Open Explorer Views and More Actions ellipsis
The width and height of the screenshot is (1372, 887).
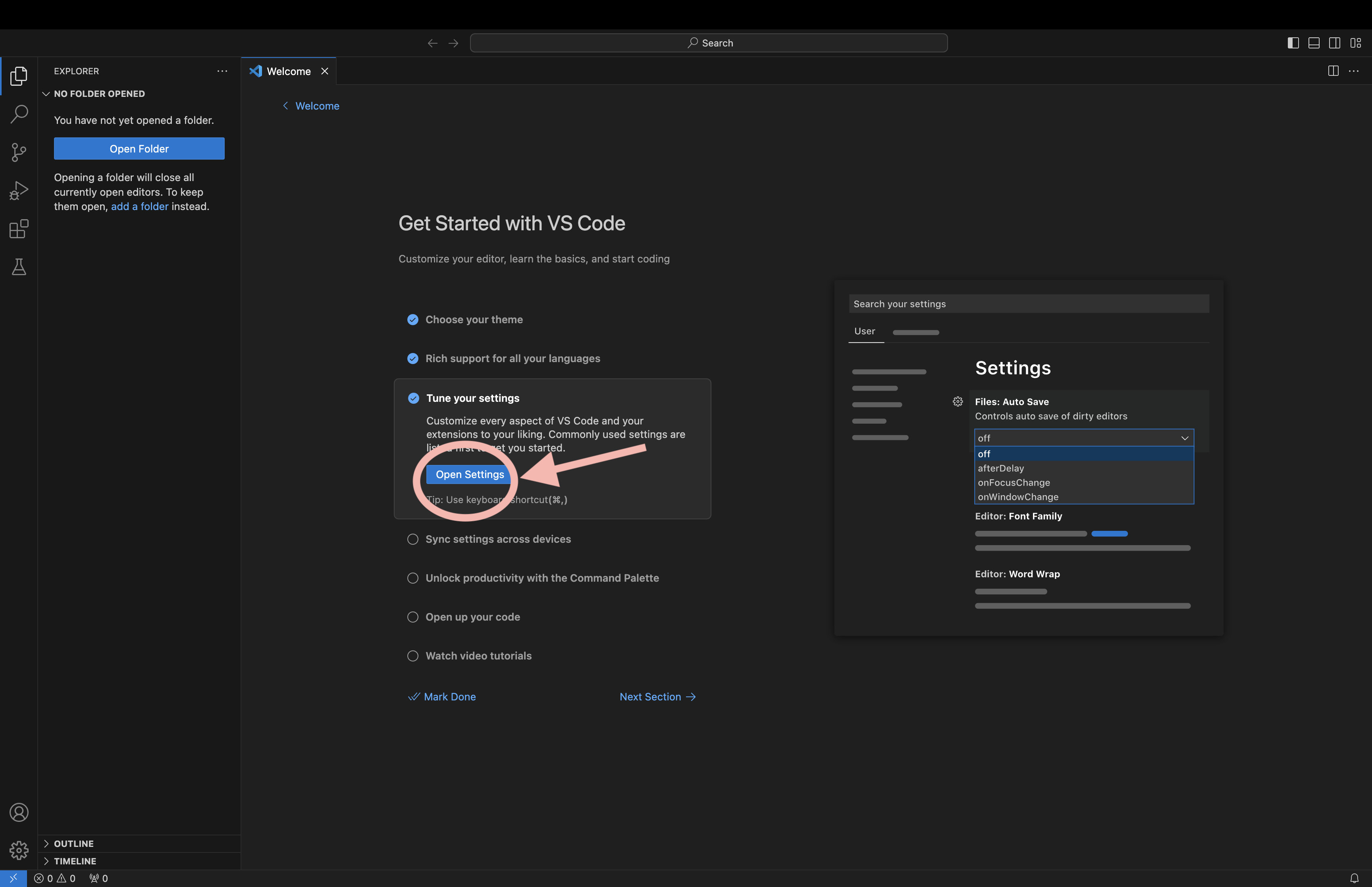point(222,71)
